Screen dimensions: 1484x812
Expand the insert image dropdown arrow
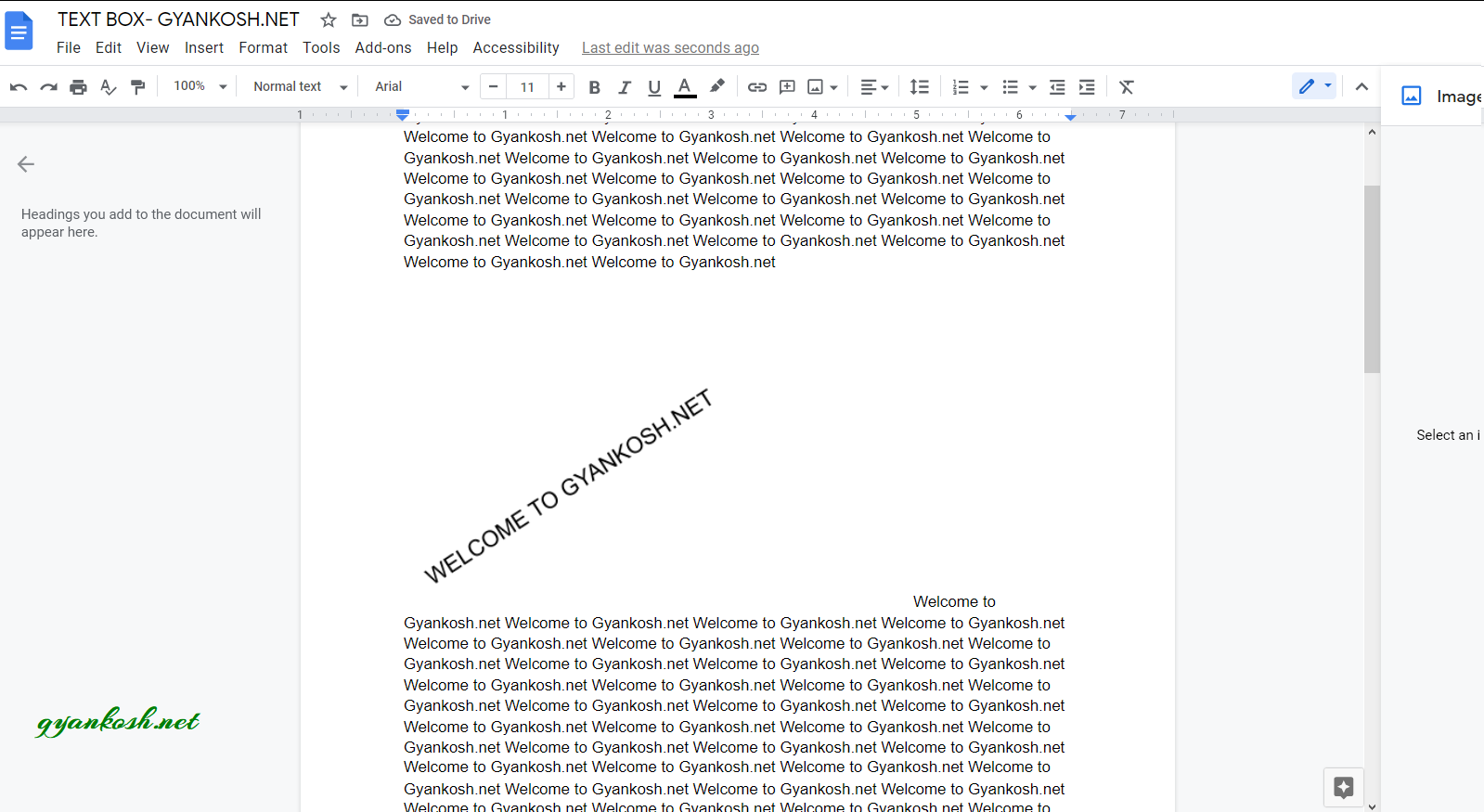point(834,88)
